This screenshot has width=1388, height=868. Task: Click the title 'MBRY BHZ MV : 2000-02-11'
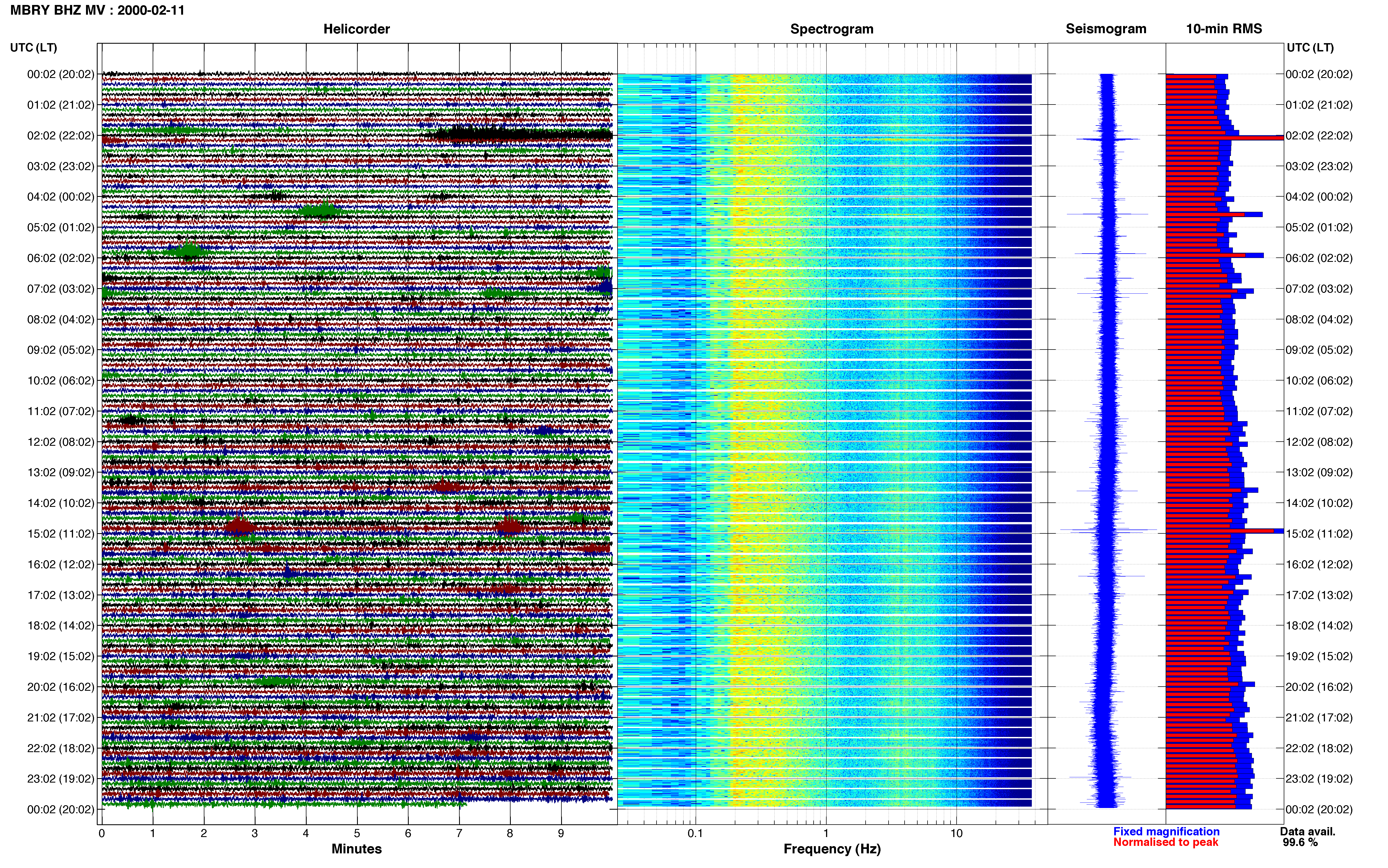coord(98,10)
